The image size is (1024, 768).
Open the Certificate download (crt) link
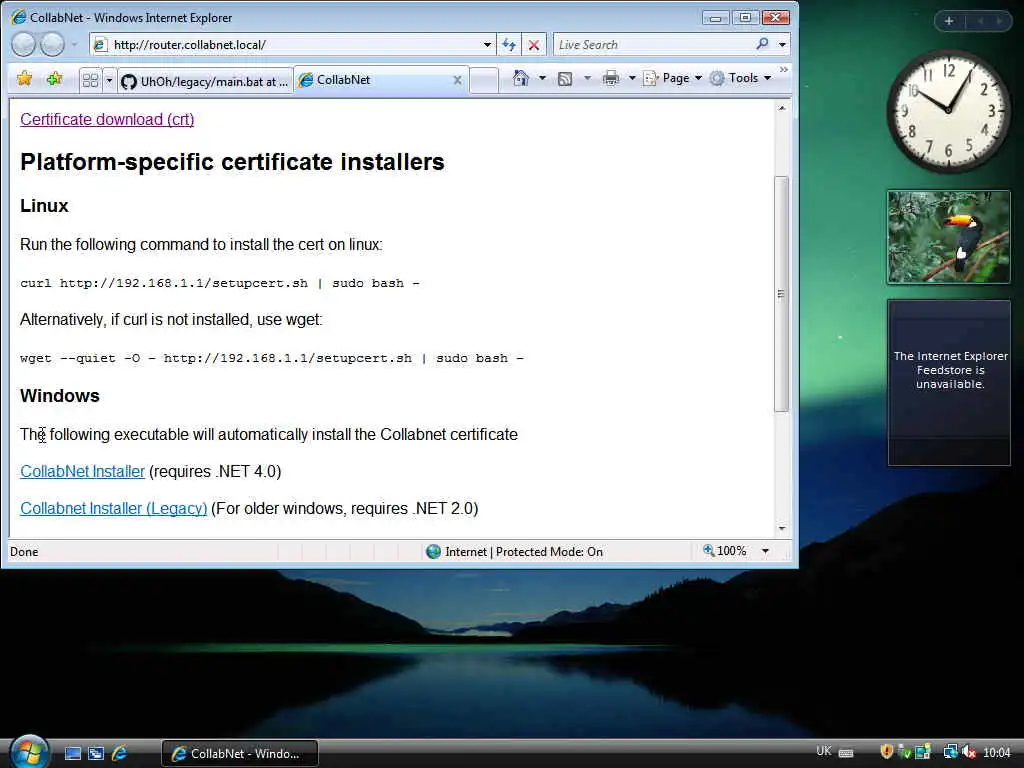(x=107, y=120)
